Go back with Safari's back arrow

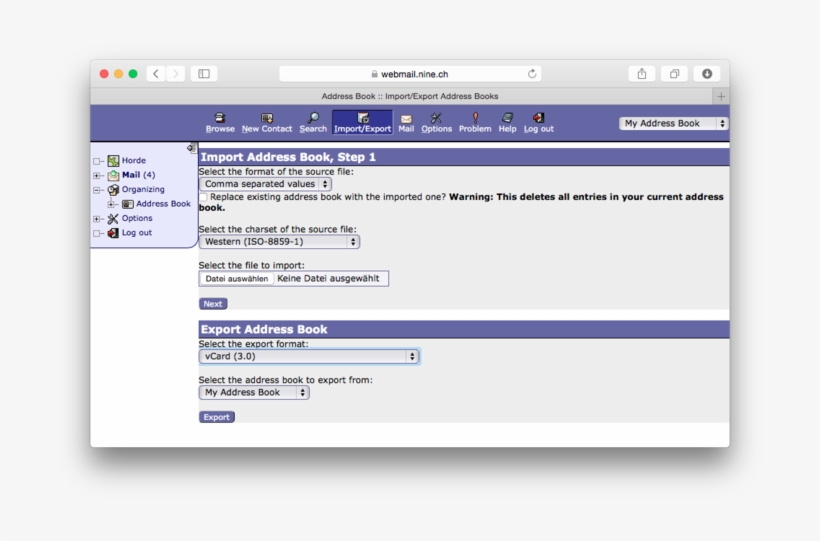click(156, 74)
